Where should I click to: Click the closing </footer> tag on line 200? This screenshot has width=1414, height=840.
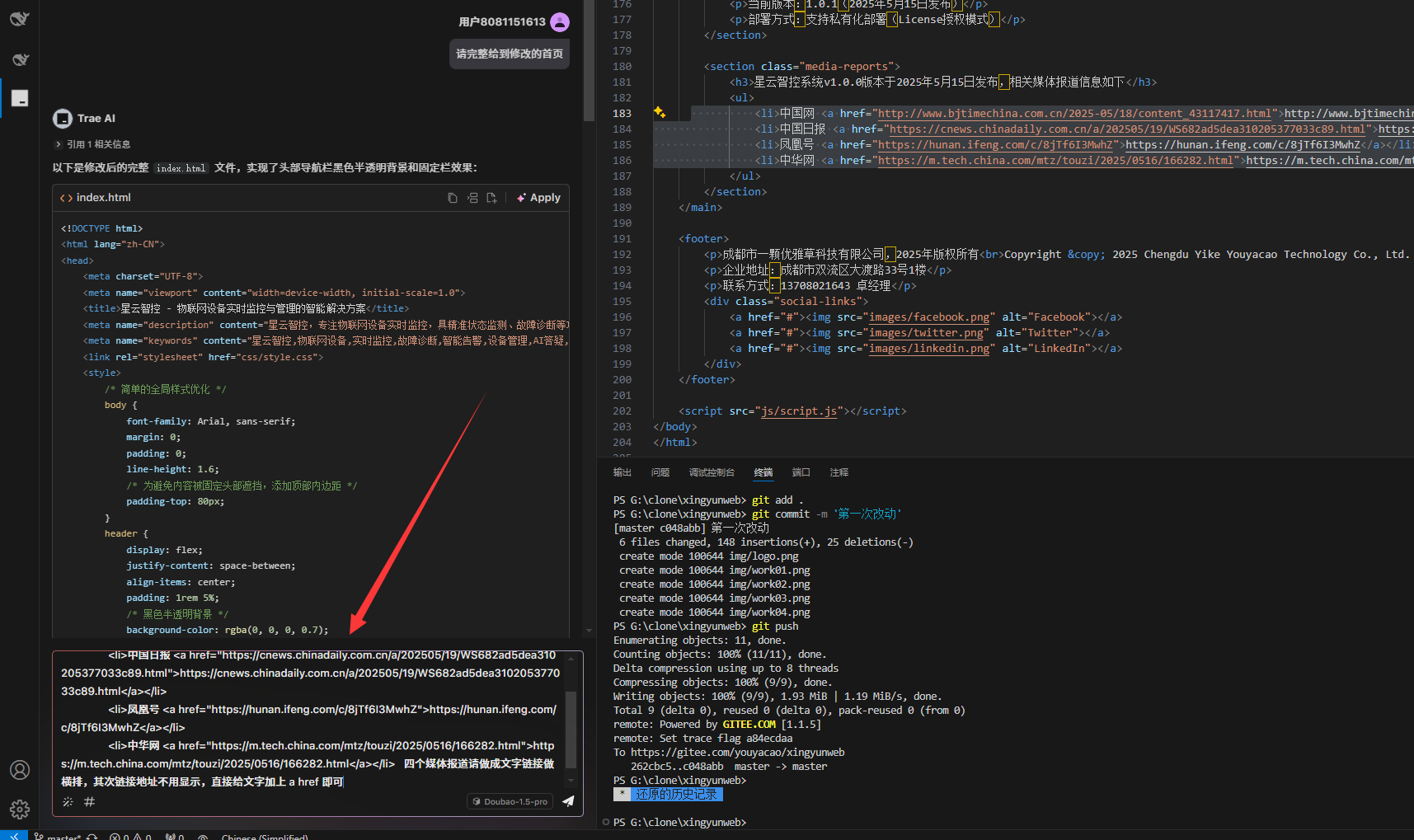[x=707, y=380]
